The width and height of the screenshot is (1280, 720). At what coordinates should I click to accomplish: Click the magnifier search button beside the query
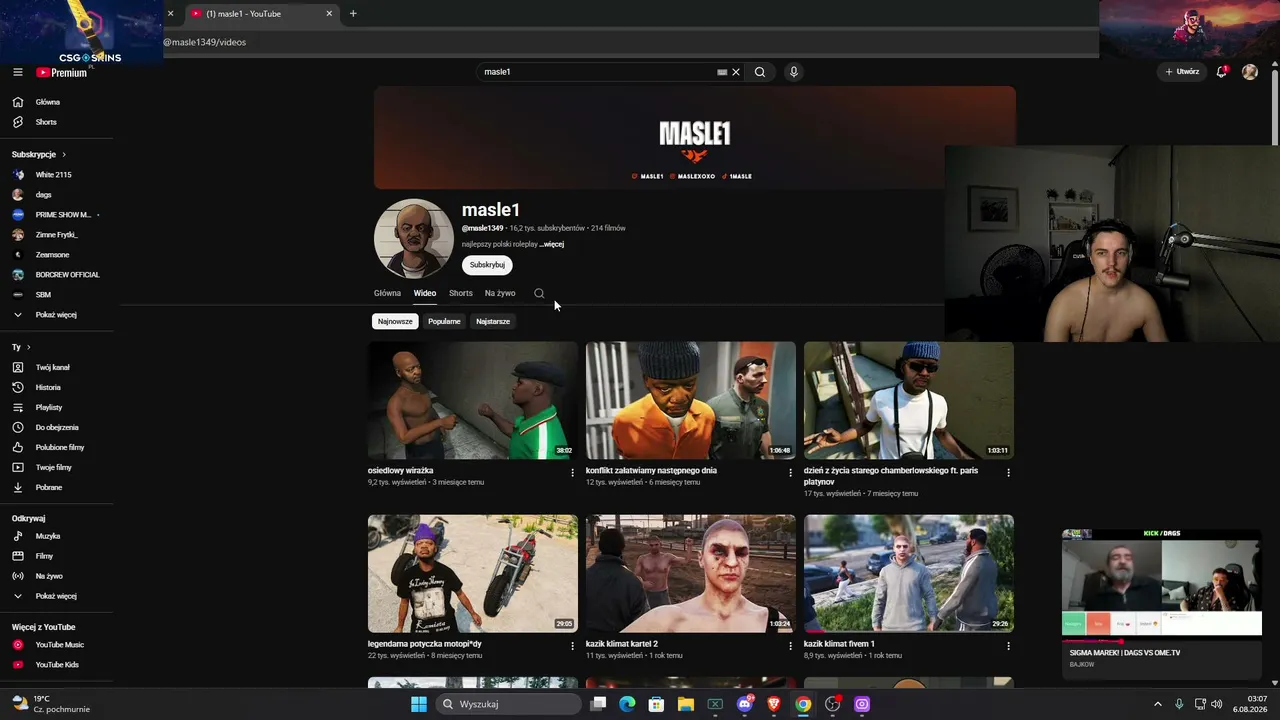[x=760, y=72]
